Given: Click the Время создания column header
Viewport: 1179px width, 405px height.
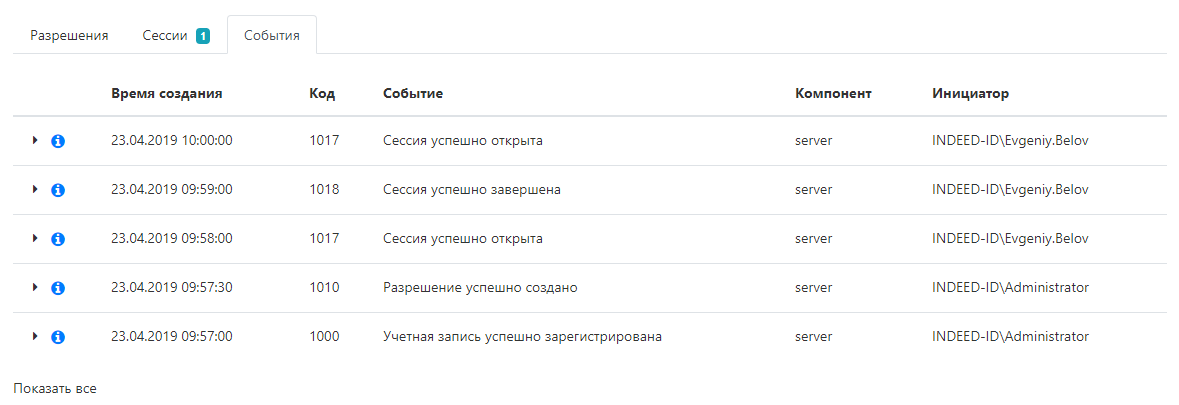Looking at the screenshot, I should pos(167,93).
